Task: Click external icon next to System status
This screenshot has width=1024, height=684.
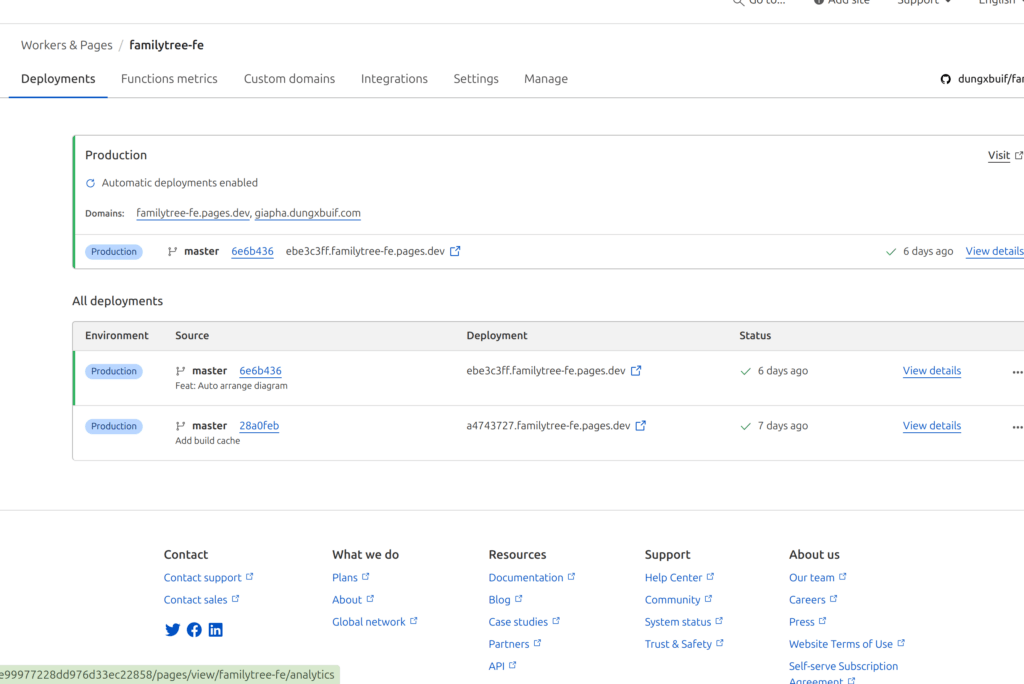Action: [x=719, y=621]
